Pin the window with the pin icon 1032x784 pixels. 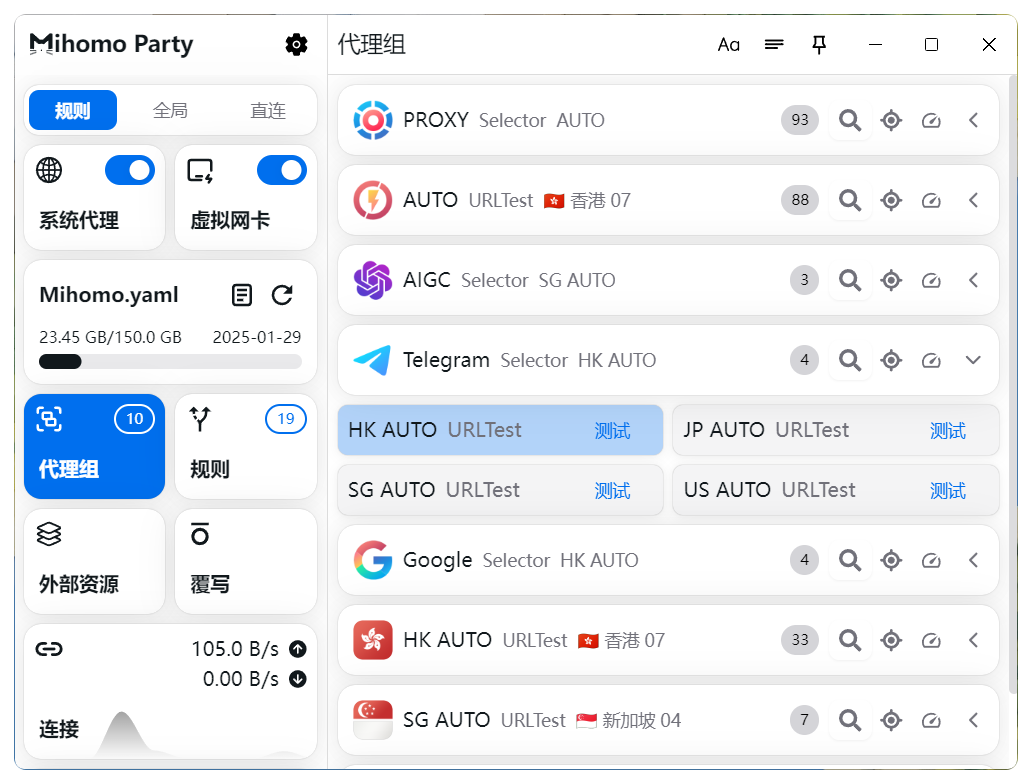pos(819,44)
